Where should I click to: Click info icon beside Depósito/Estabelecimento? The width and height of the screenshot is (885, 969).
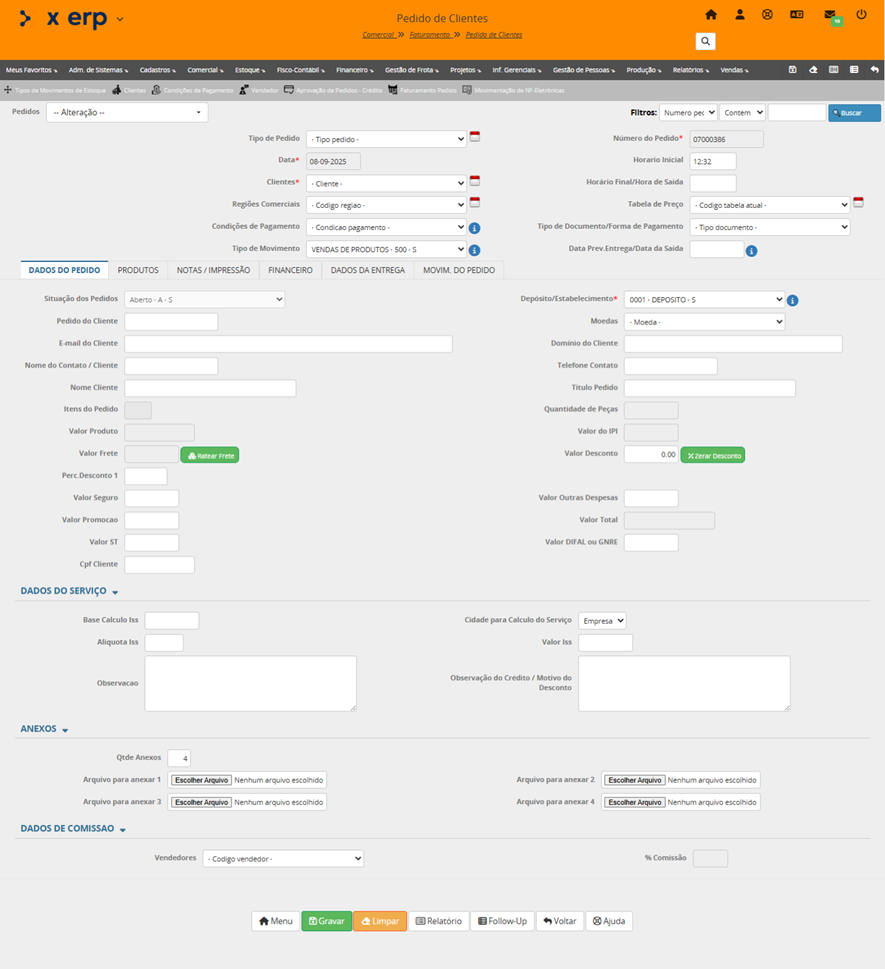pyautogui.click(x=792, y=300)
